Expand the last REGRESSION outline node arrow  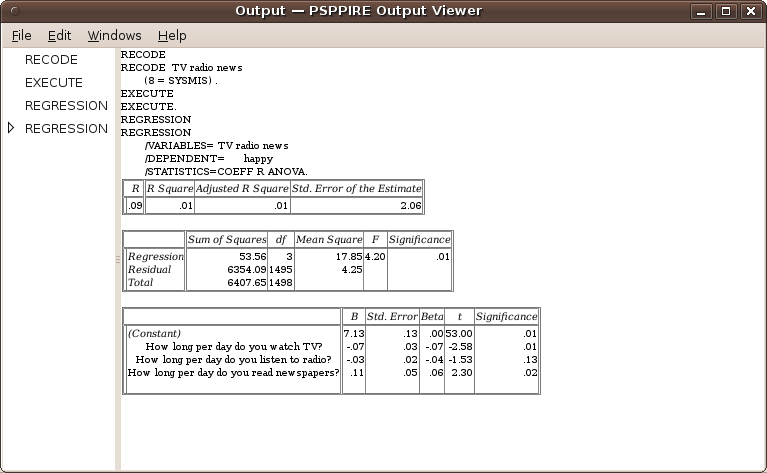(x=11, y=128)
